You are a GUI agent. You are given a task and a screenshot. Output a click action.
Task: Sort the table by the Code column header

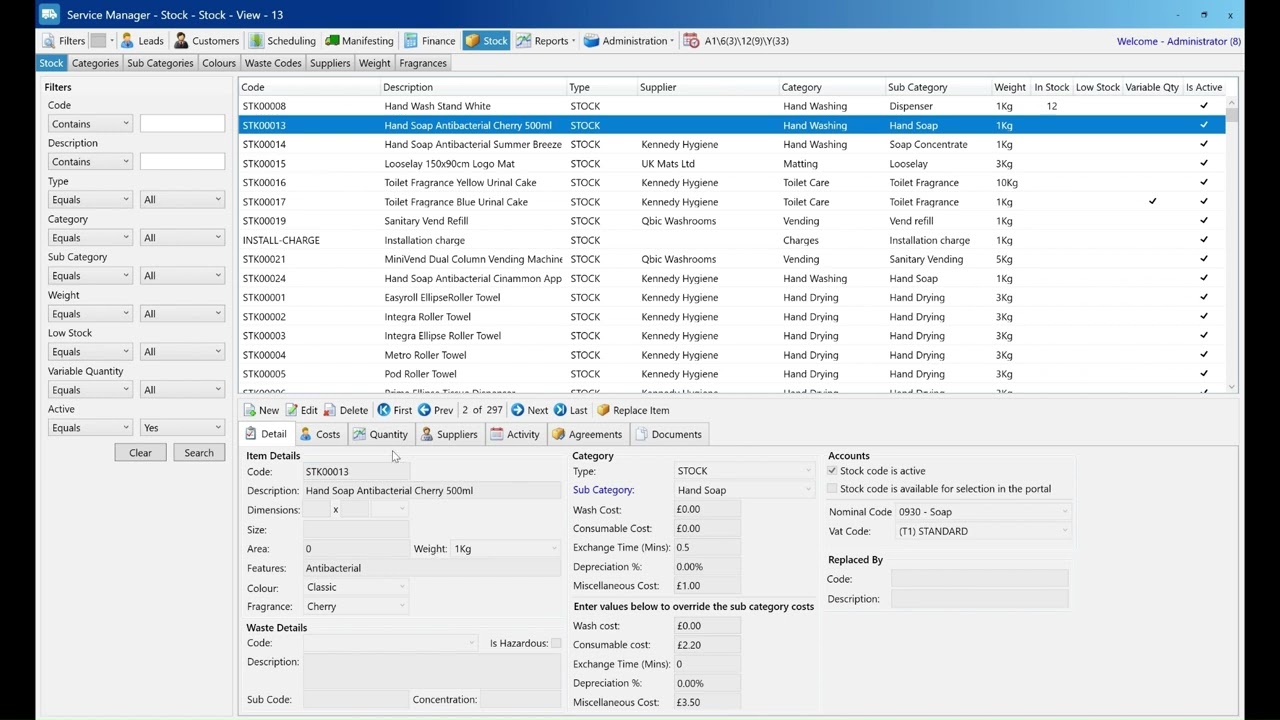309,87
